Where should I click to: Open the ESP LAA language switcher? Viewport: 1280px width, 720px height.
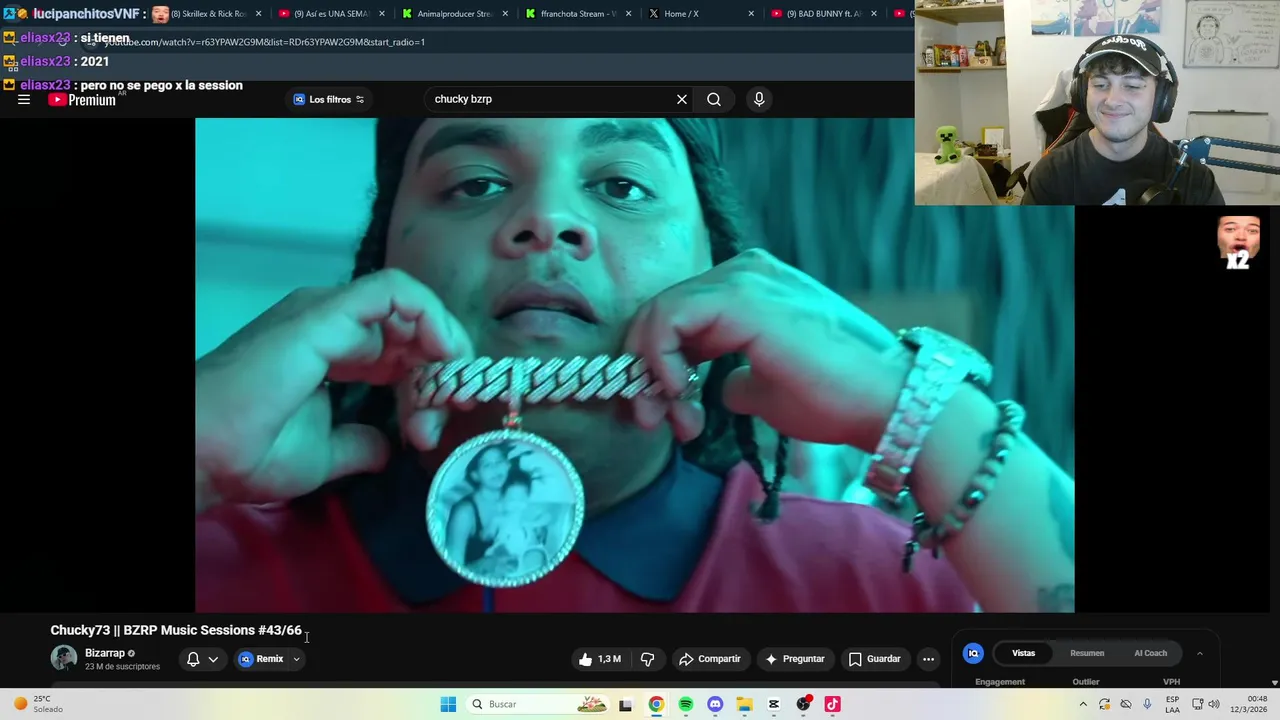tap(1172, 704)
